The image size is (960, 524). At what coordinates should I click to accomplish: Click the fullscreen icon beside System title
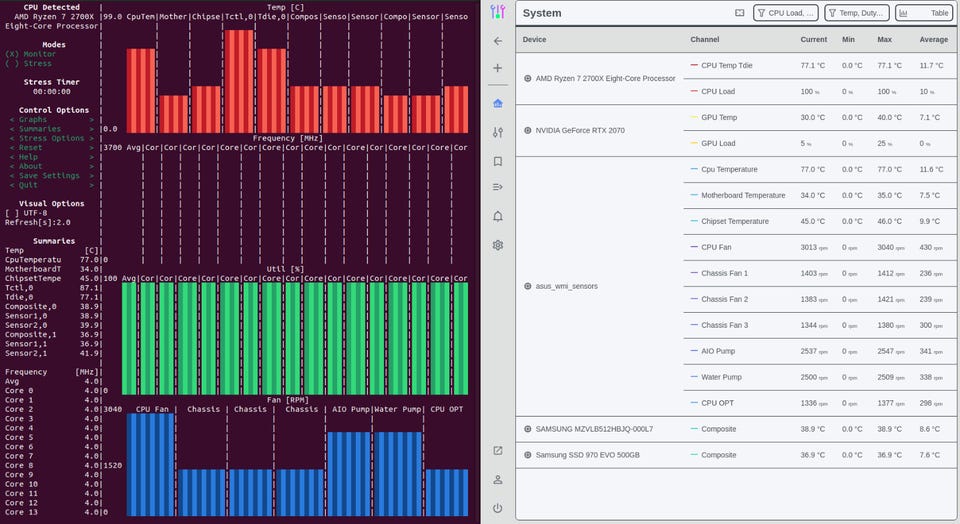[x=740, y=13]
